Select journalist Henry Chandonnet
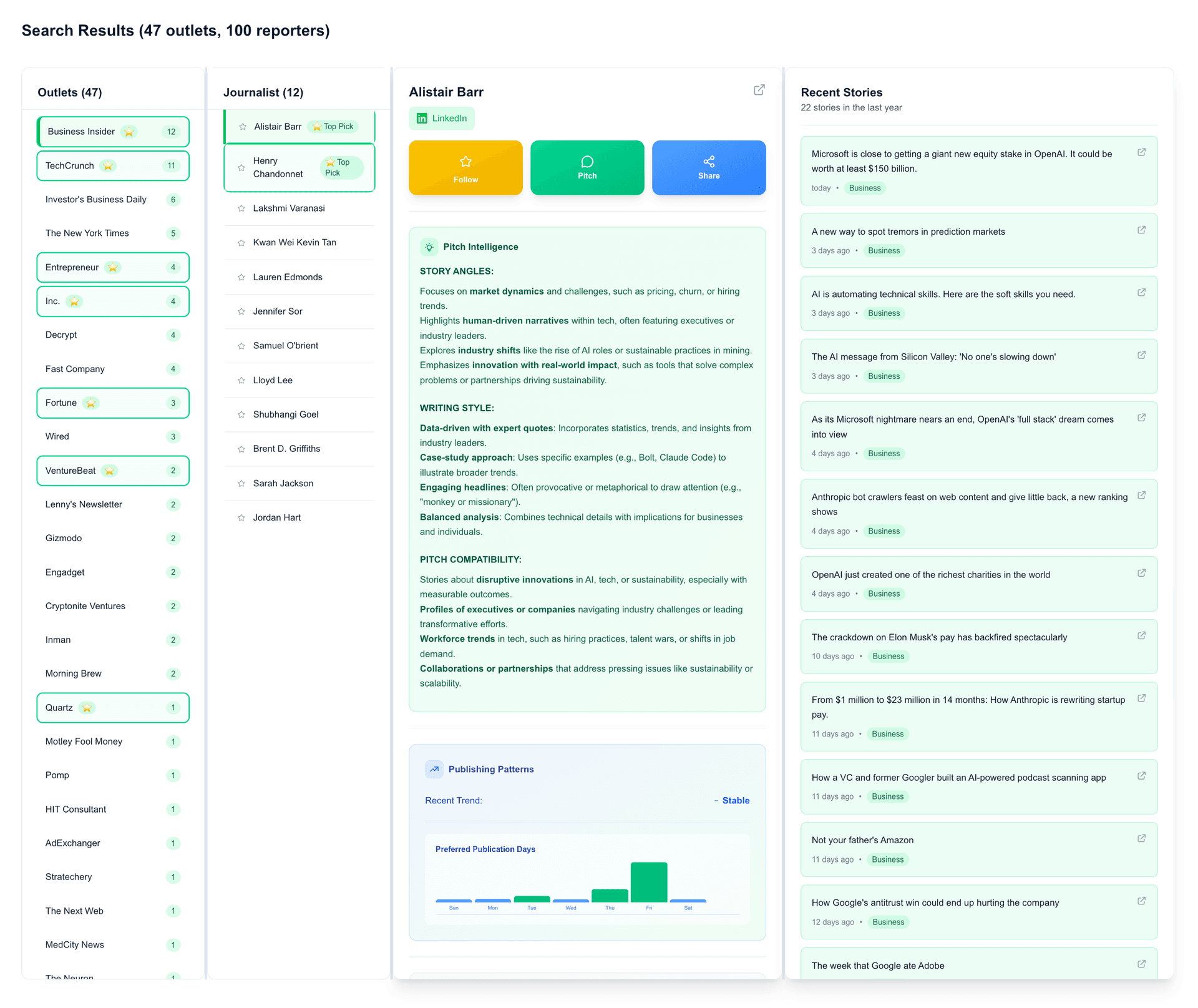The width and height of the screenshot is (1198, 1008). tap(279, 168)
